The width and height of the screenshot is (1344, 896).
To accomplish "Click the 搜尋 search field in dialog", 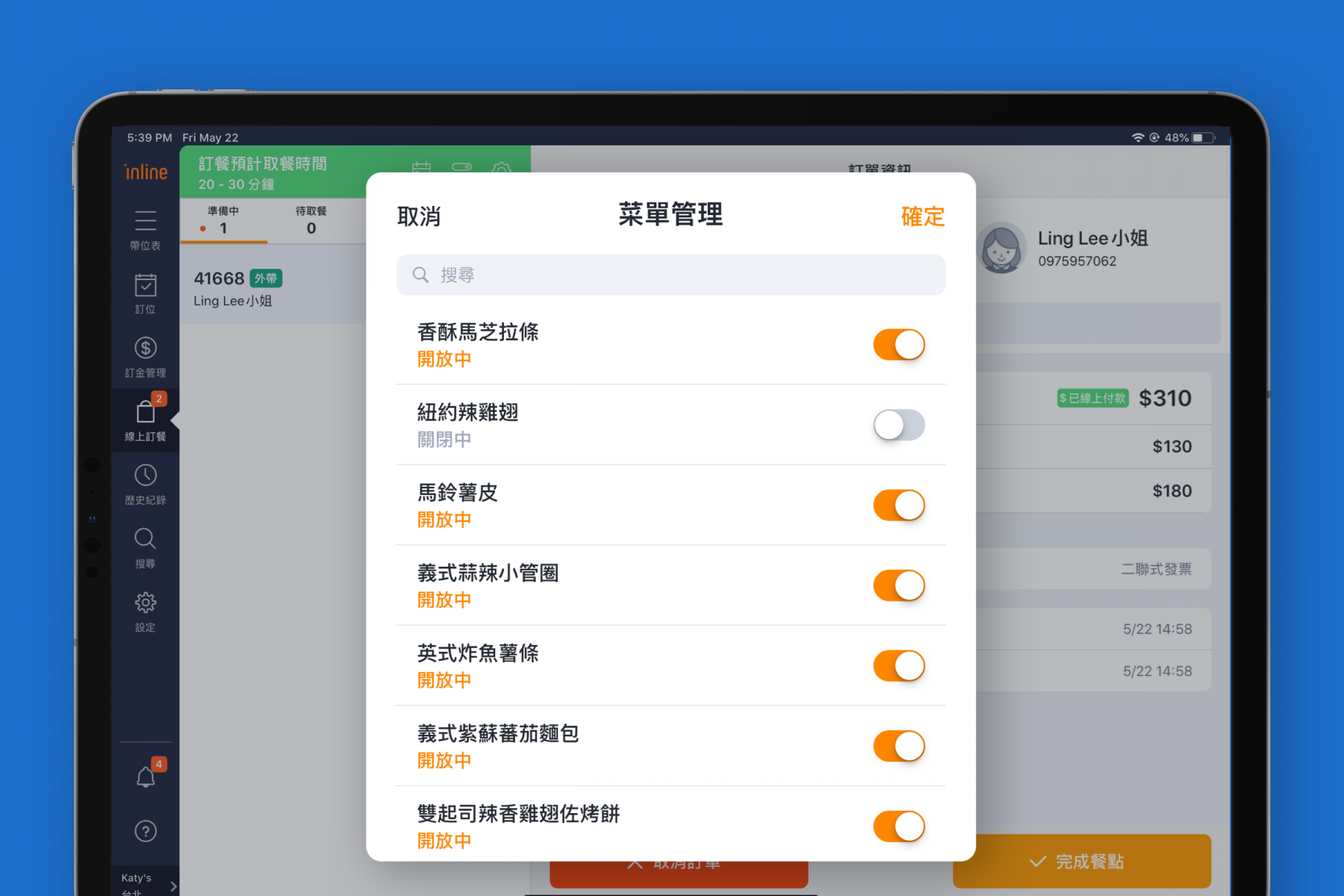I will point(671,275).
